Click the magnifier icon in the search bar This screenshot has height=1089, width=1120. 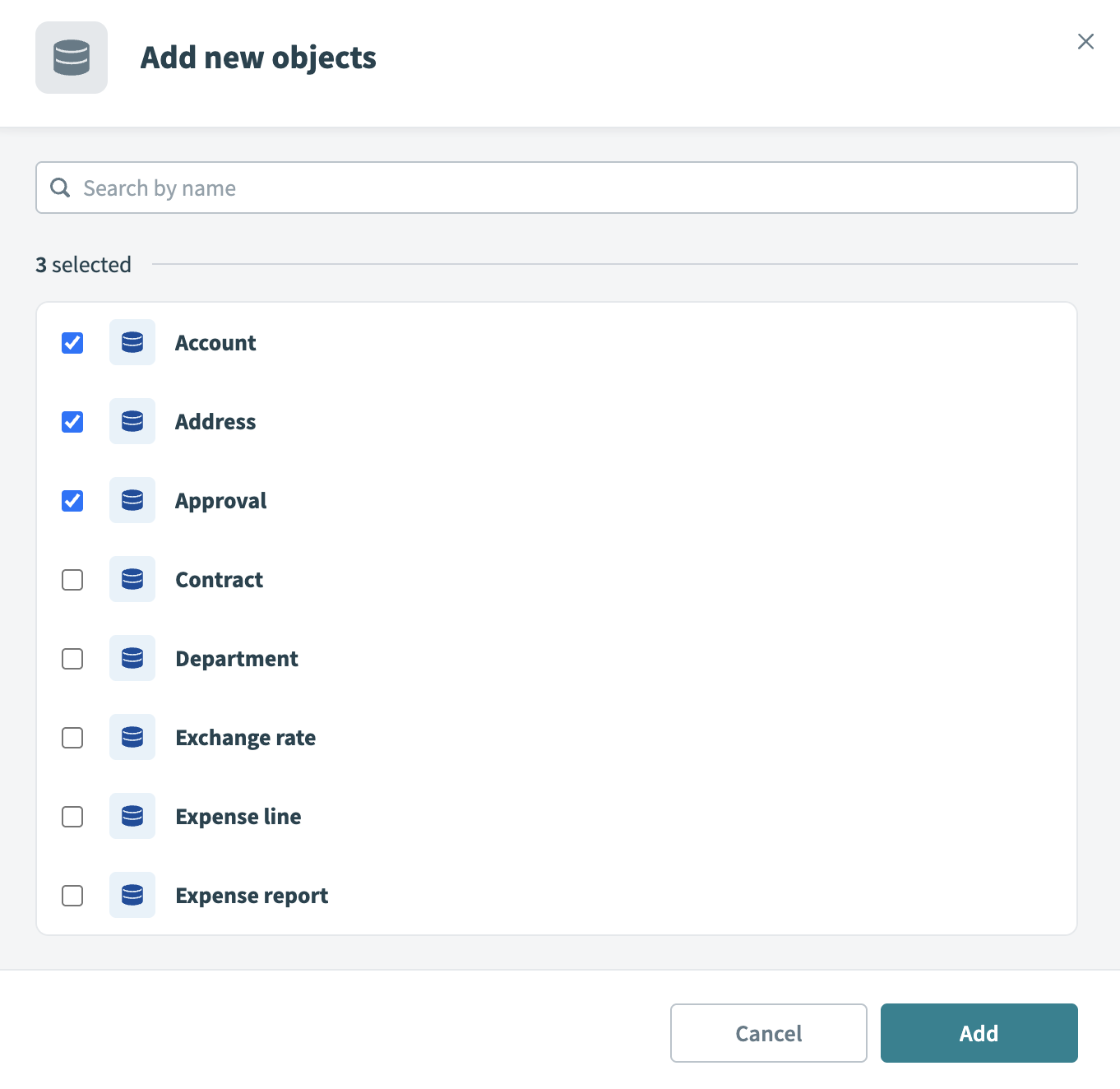pos(59,188)
